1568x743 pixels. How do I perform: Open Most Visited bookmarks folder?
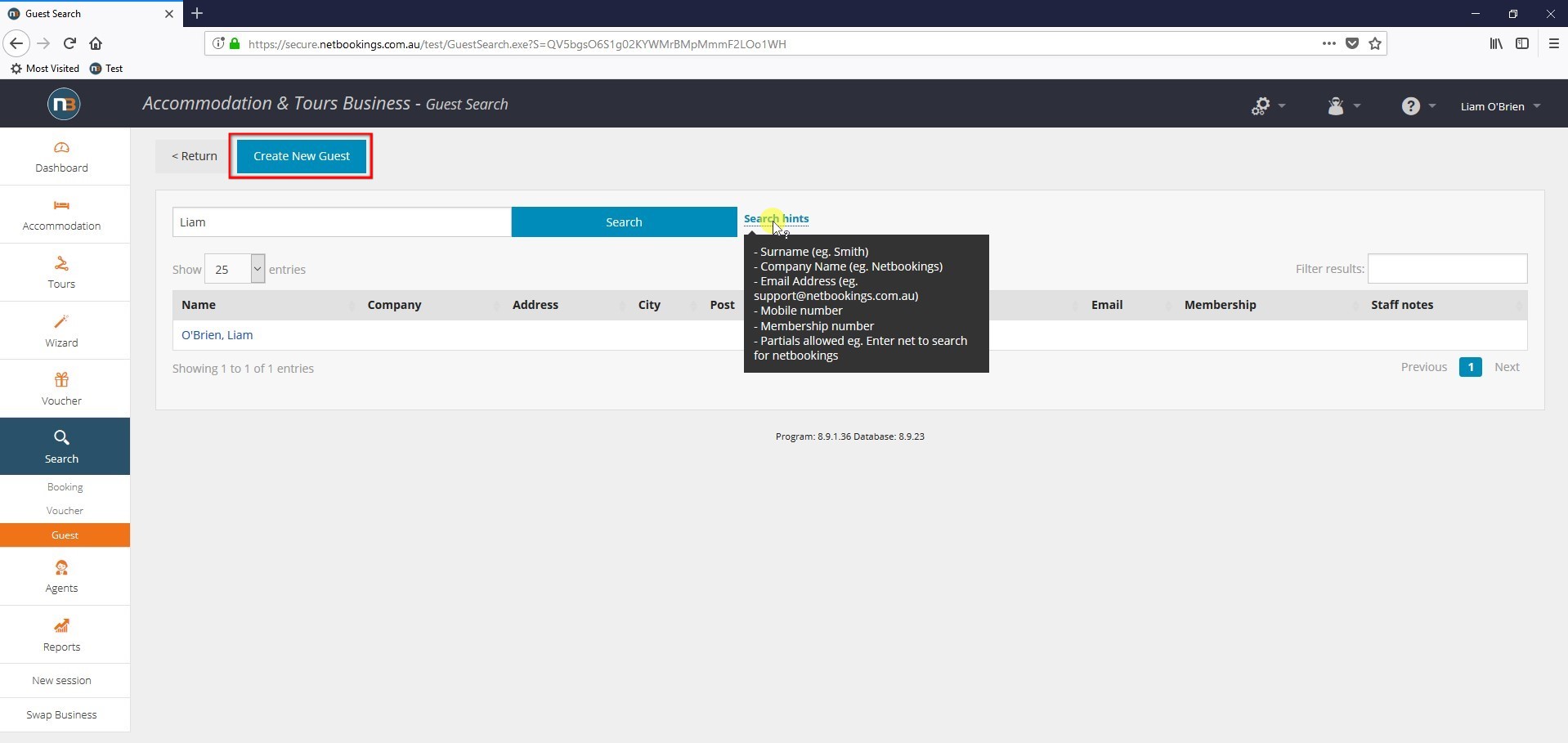coord(45,69)
